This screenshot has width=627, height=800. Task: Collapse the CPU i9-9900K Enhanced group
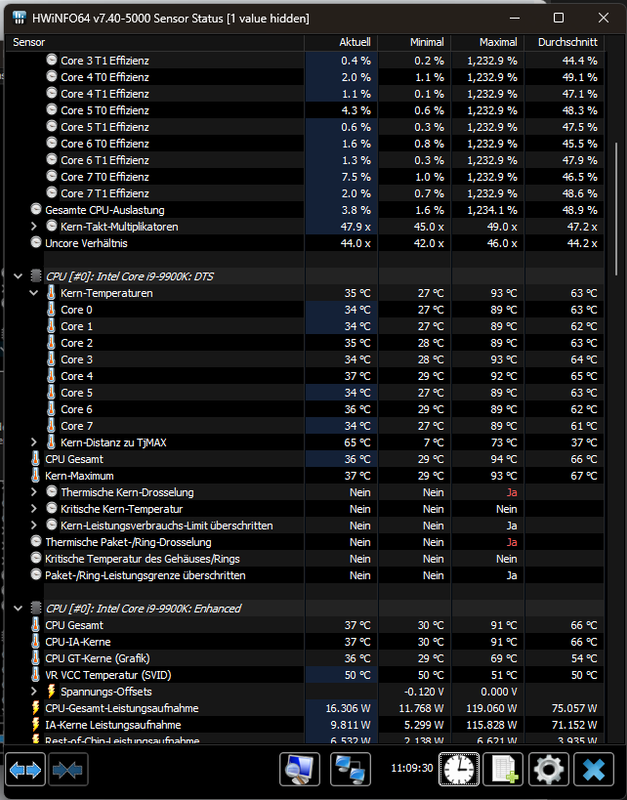pyautogui.click(x=18, y=608)
